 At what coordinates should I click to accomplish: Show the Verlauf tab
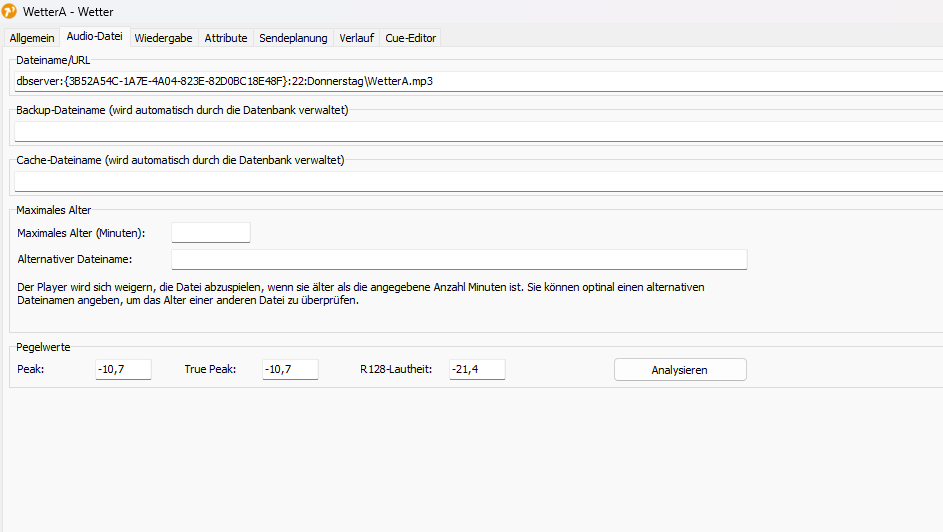(x=357, y=38)
